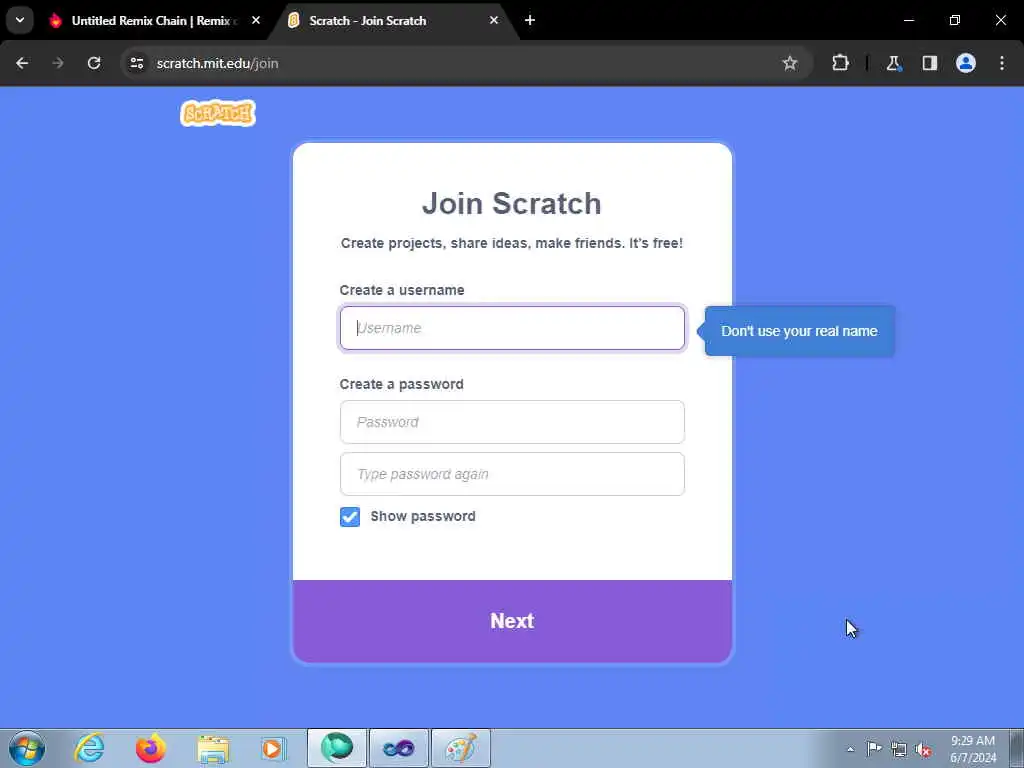Click the 'Create a password' label
1024x768 pixels.
coord(402,384)
